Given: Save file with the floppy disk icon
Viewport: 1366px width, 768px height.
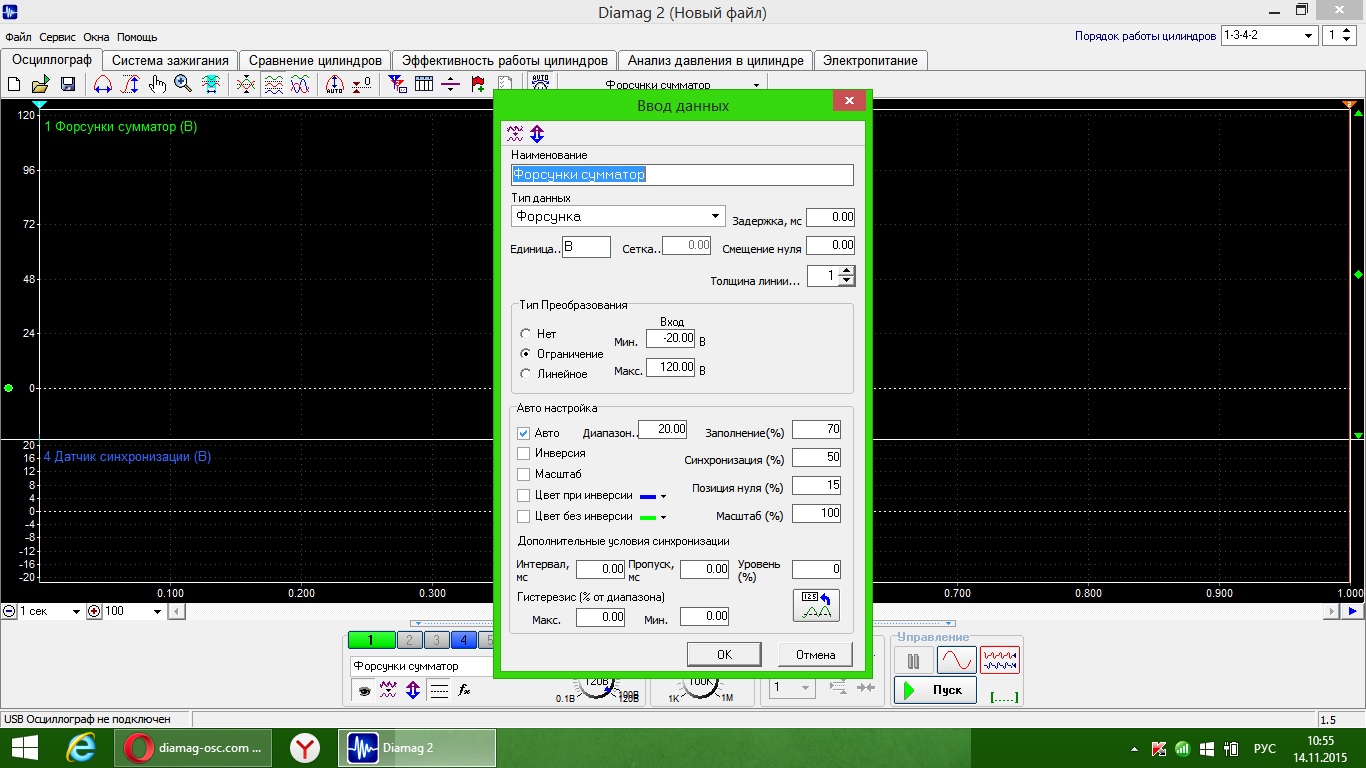Looking at the screenshot, I should click(68, 85).
